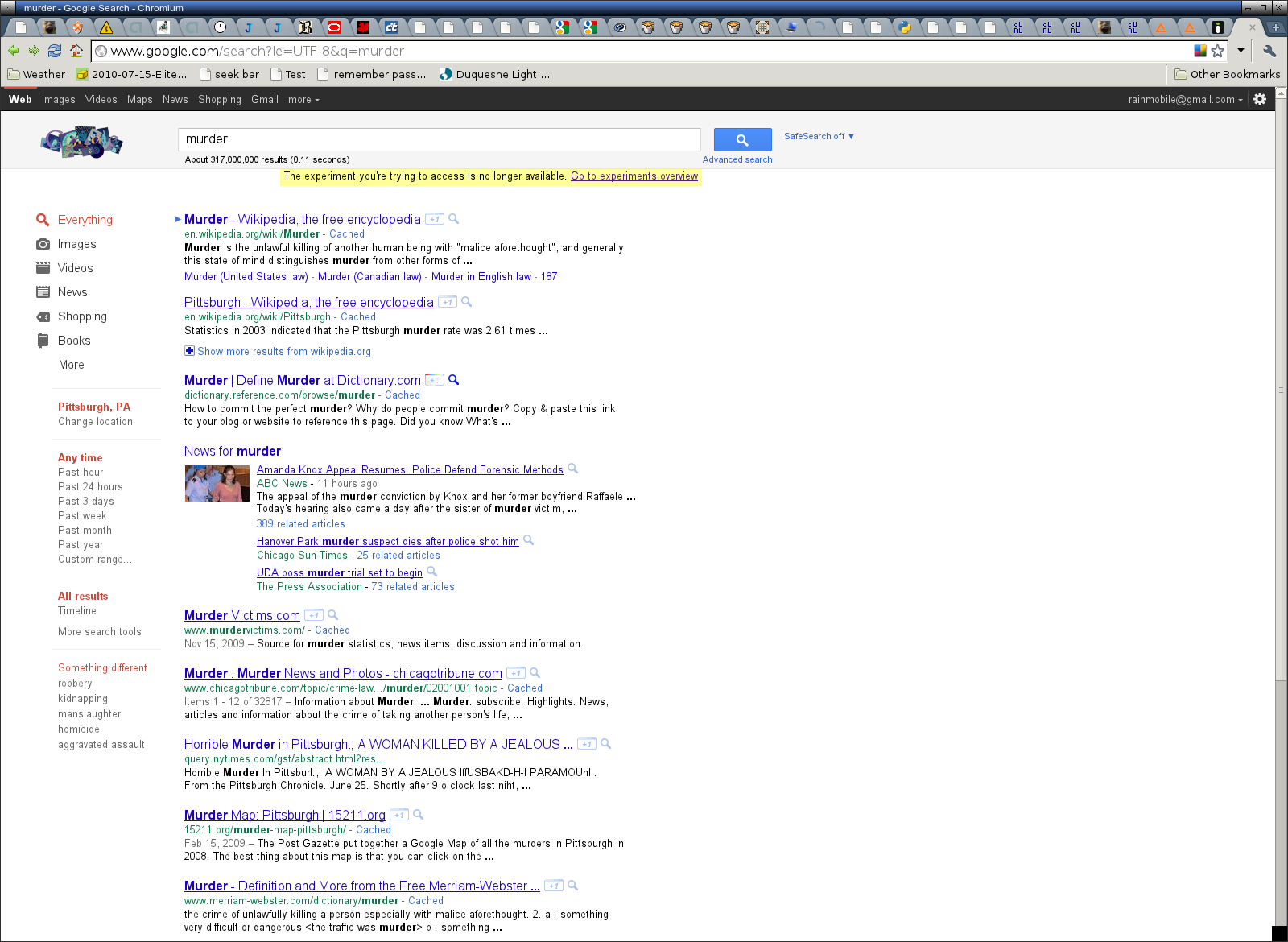Click preview magnifier for Murder Victims.com result

332,615
